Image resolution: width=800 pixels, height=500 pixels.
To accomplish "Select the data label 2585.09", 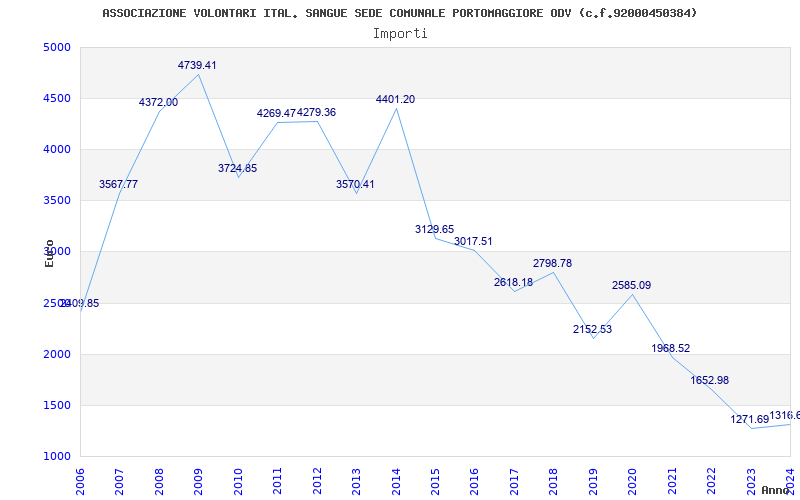I will coord(632,285).
